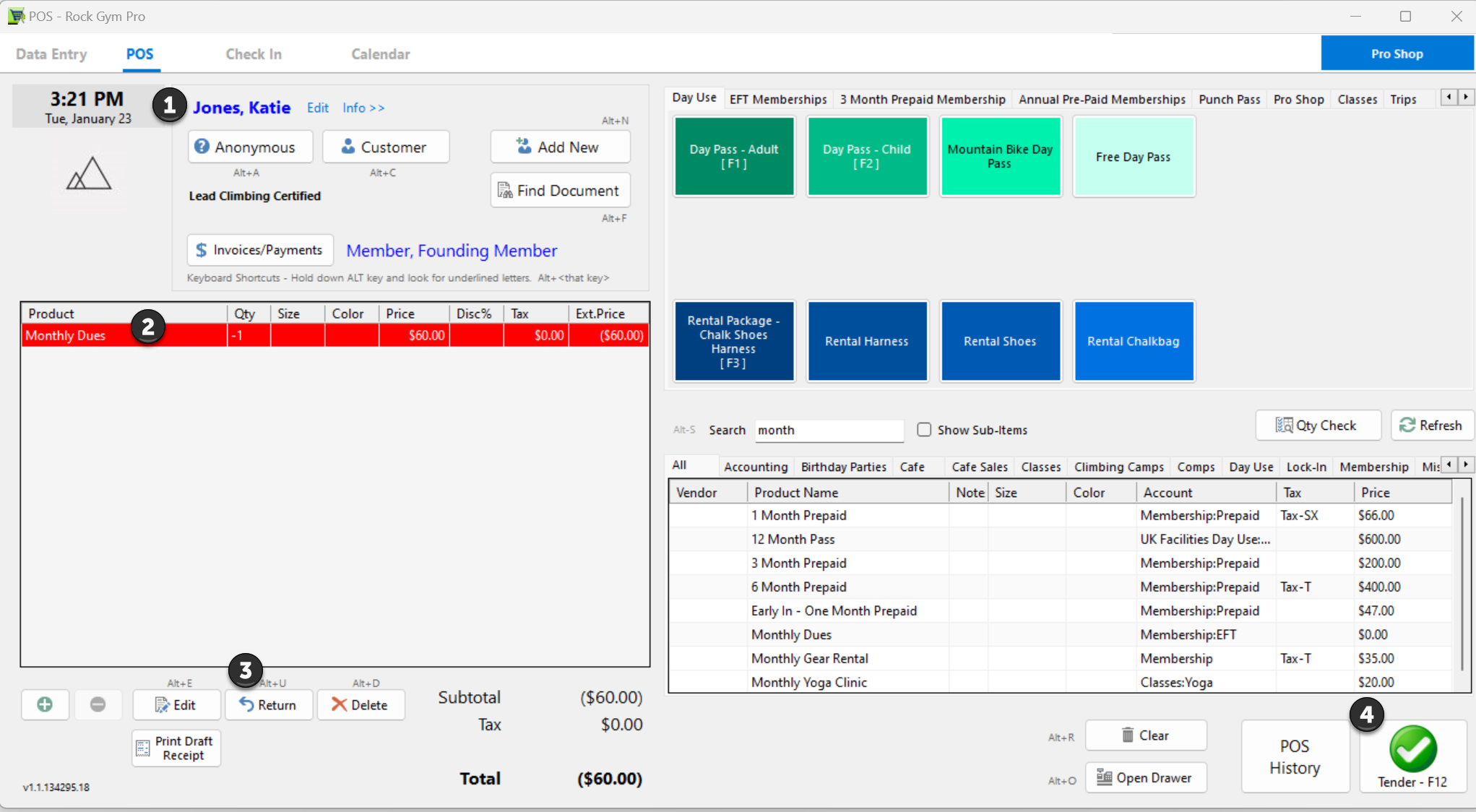This screenshot has width=1476, height=812.
Task: Select 12 Month Pass product row
Action: point(1060,539)
